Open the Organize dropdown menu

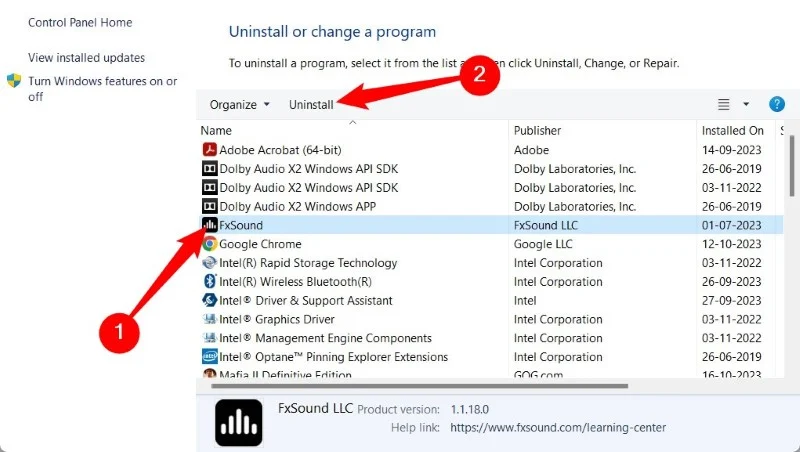(x=240, y=105)
